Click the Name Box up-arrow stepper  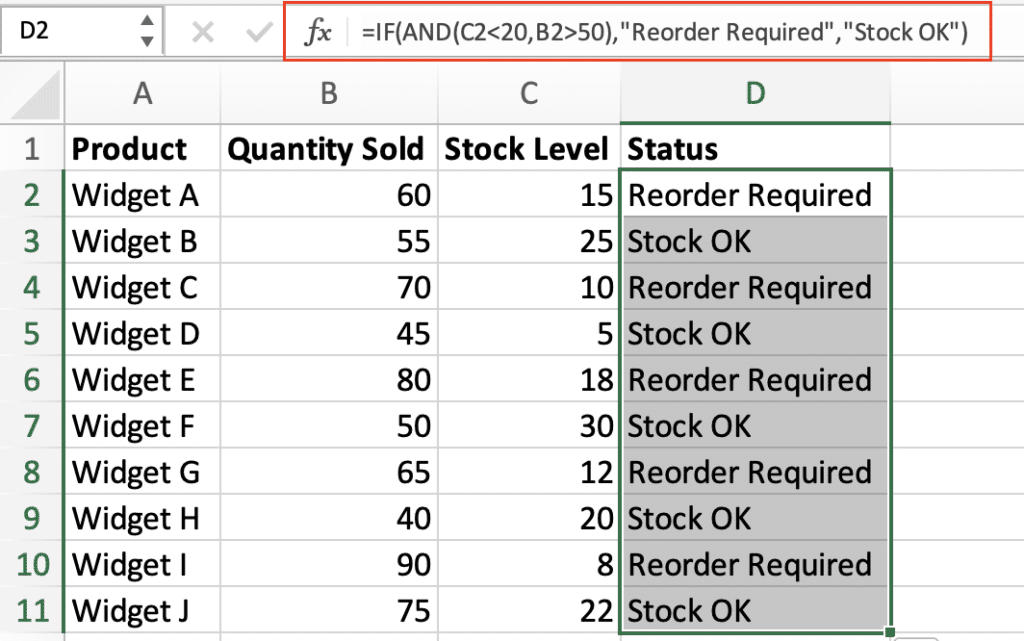coord(147,20)
